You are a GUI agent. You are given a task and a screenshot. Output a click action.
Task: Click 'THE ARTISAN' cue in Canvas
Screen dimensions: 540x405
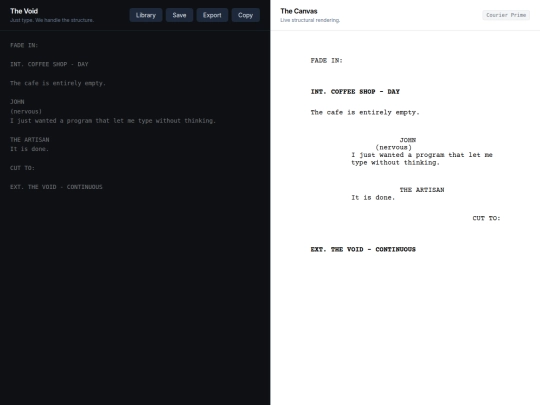pyautogui.click(x=422, y=190)
